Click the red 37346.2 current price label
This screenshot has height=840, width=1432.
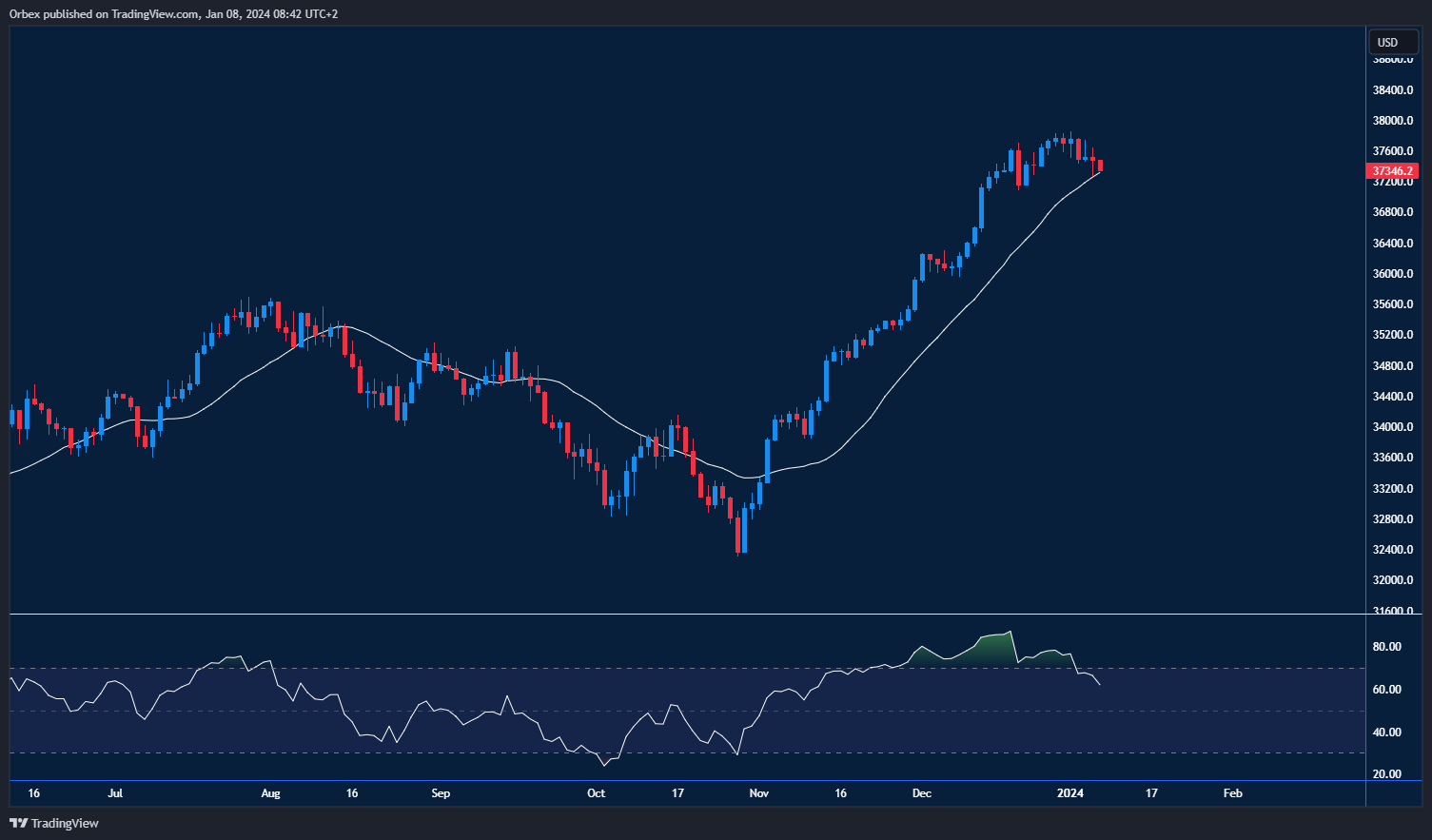coord(1392,171)
